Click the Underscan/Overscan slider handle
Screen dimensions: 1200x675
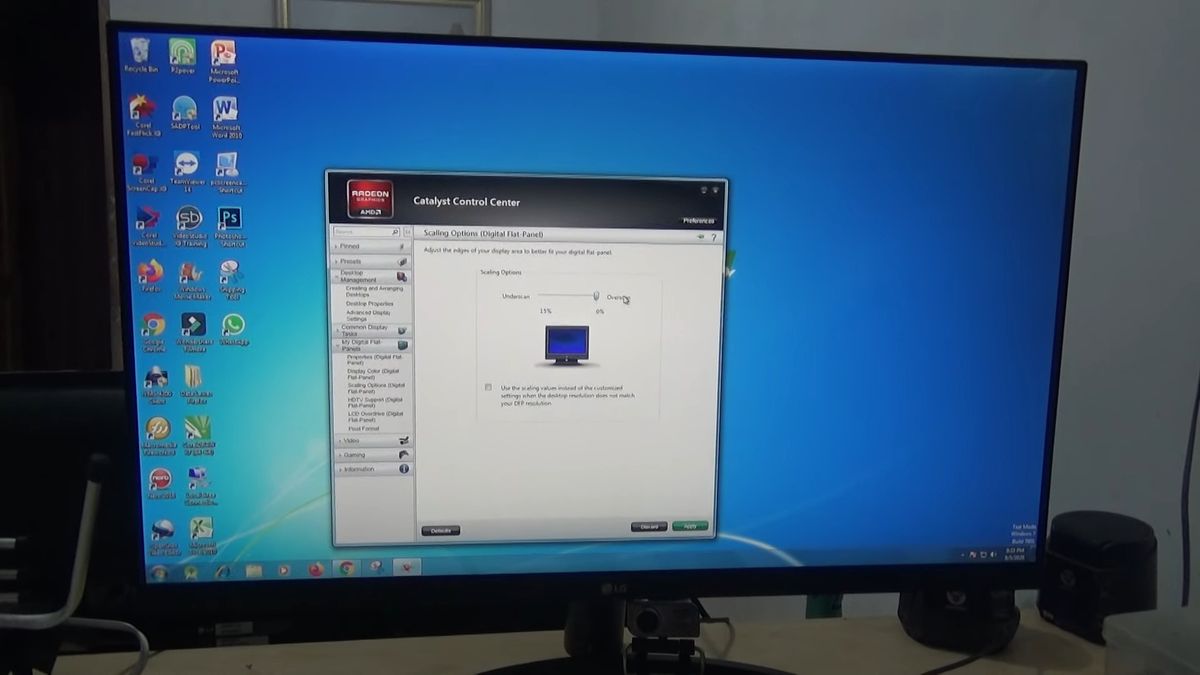pyautogui.click(x=596, y=296)
